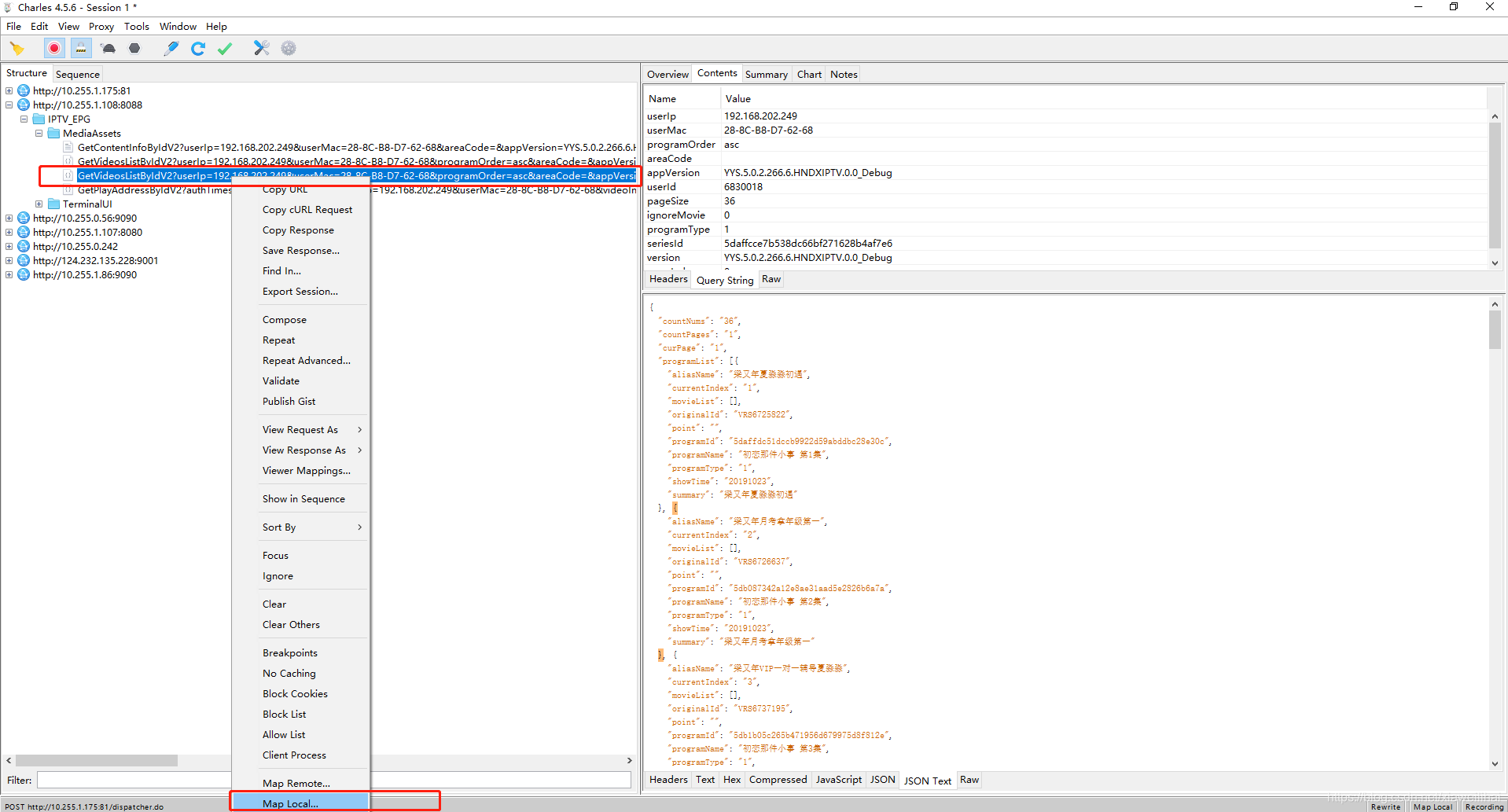Open Tools with the wrench icon
1508x812 pixels.
261,48
